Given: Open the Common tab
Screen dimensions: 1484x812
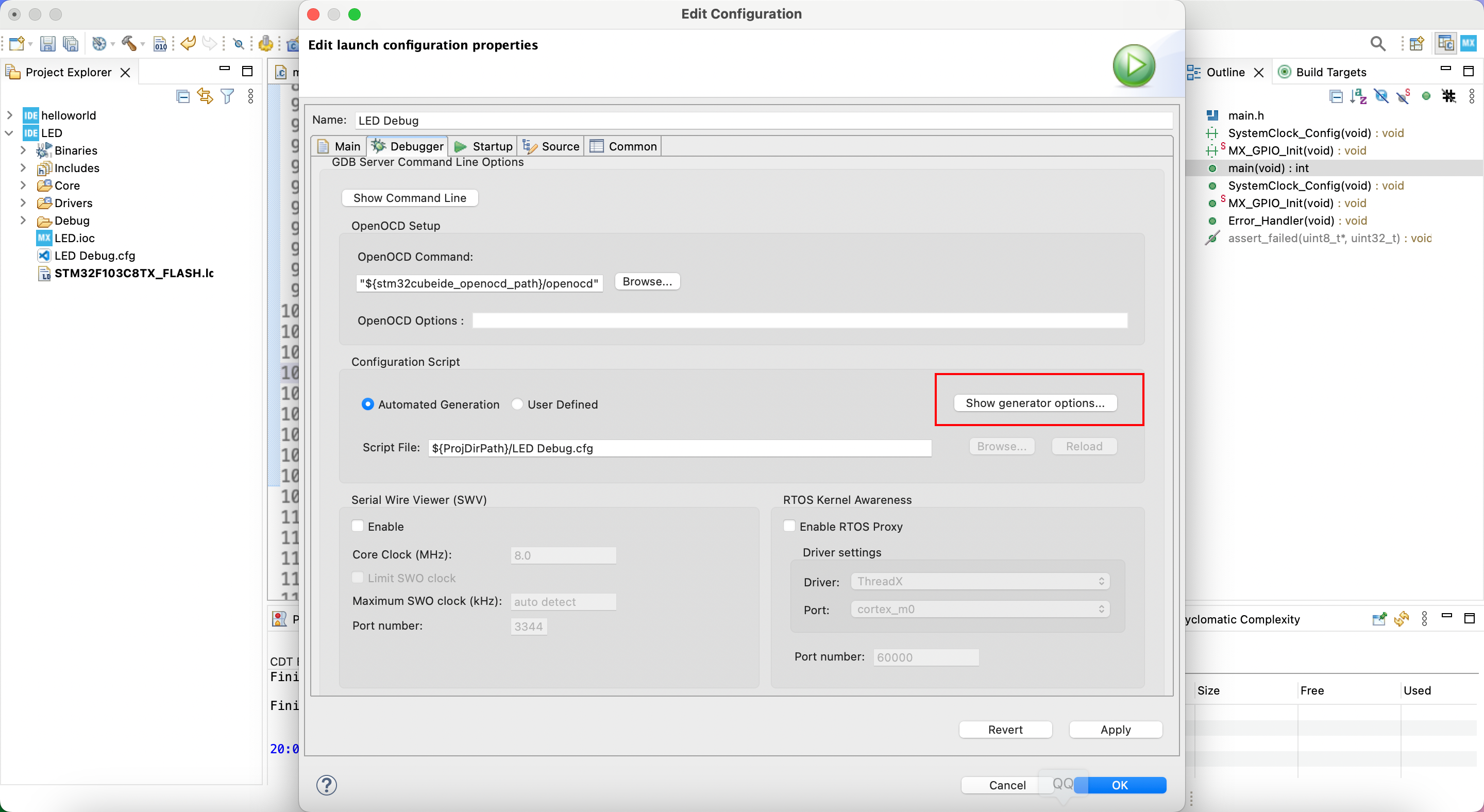Looking at the screenshot, I should (x=623, y=146).
